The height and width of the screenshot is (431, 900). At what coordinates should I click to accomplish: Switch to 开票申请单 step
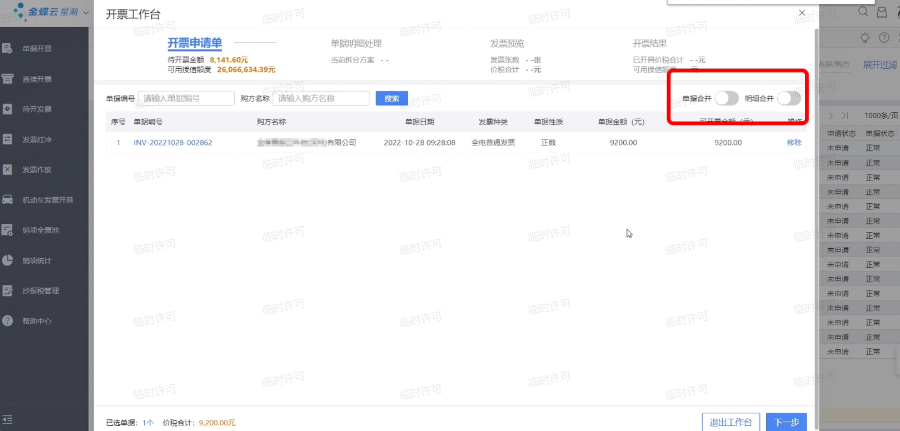195,44
